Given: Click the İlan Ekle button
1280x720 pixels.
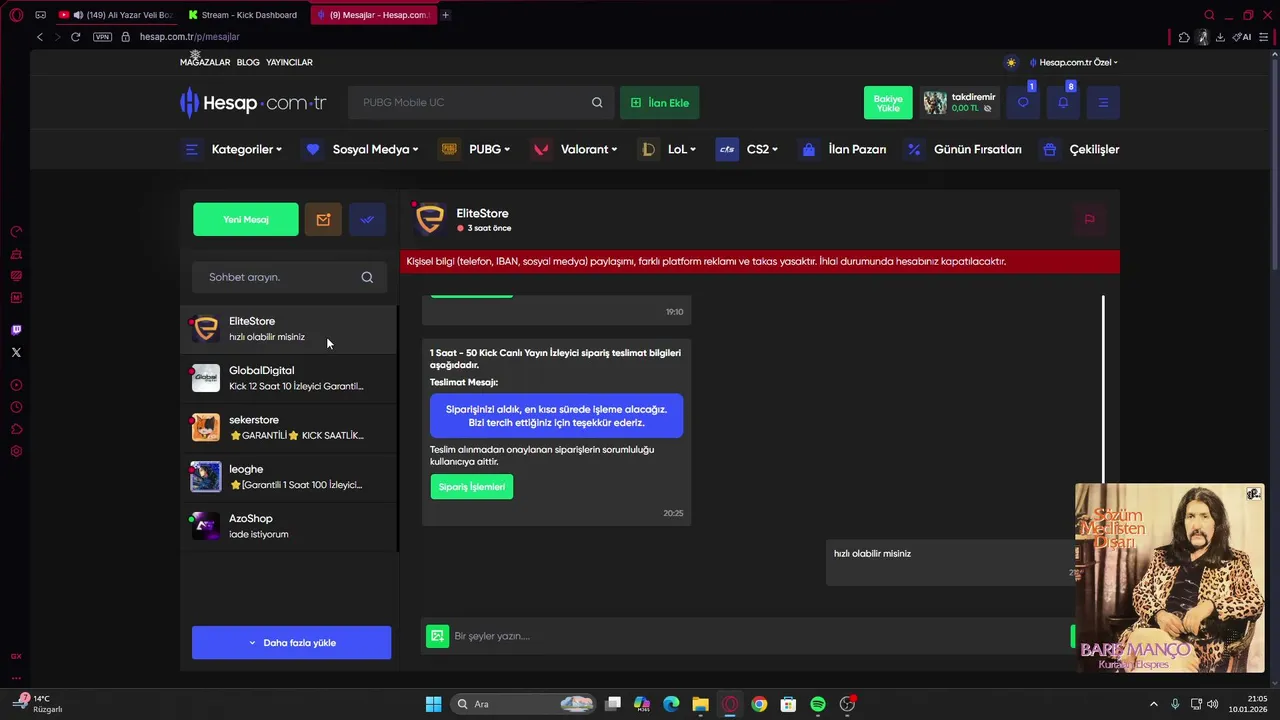Looking at the screenshot, I should coord(660,102).
